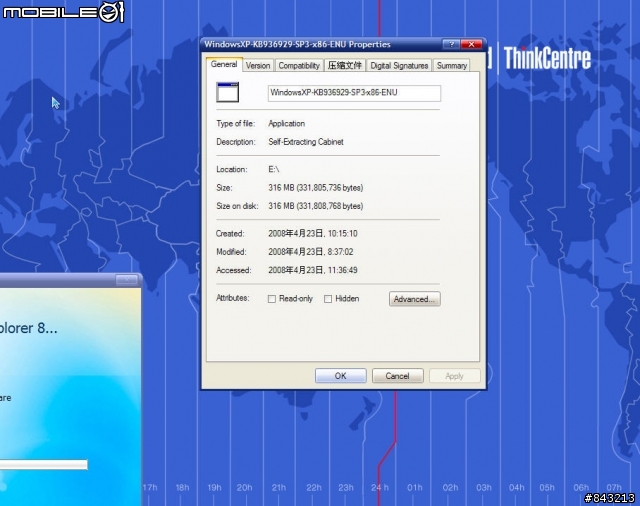Click the Properties dialog title bar
Screen dimensions: 640x506
[322, 44]
